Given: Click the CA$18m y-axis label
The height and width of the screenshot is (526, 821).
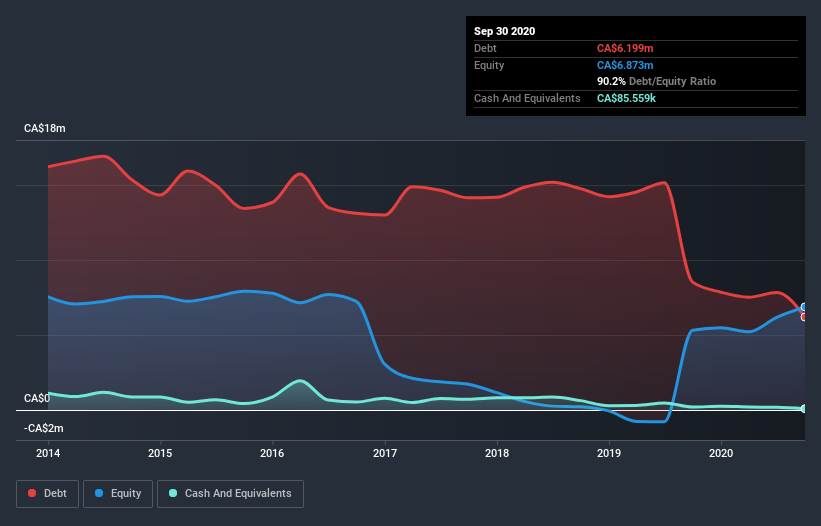Looking at the screenshot, I should pyautogui.click(x=45, y=128).
